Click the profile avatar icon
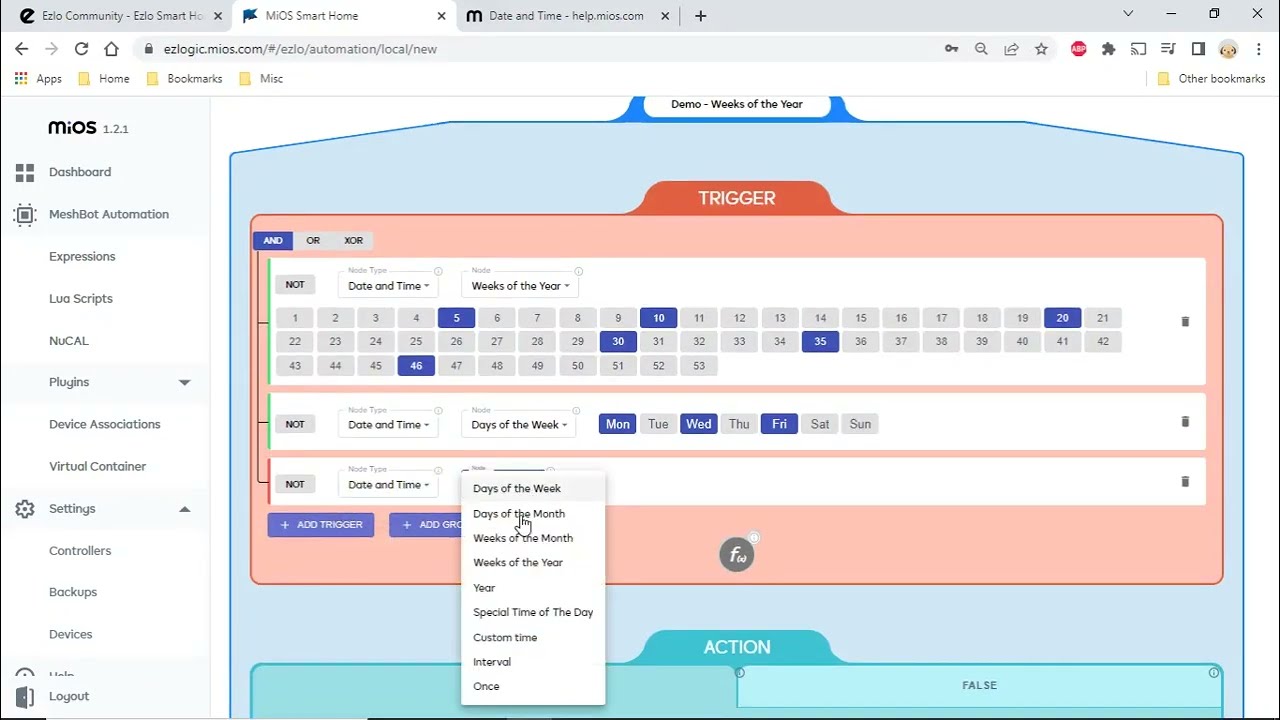This screenshot has height=720, width=1280. (1228, 48)
